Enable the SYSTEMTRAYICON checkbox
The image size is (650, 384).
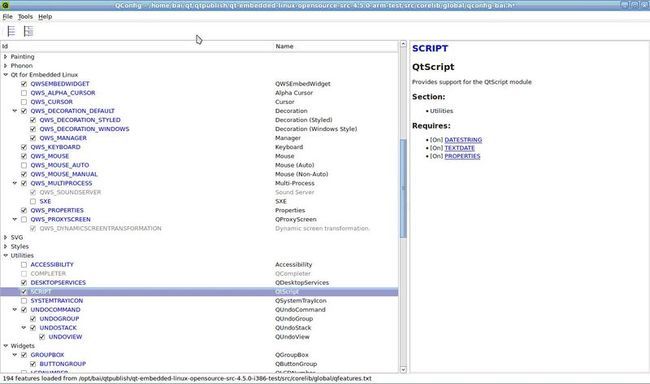click(x=24, y=301)
